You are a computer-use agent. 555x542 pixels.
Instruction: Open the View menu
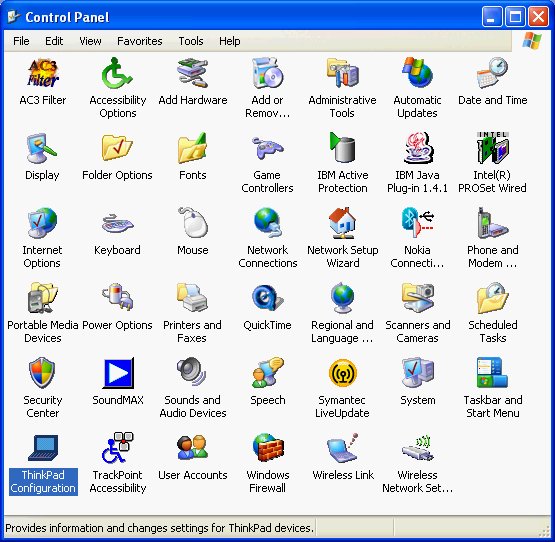coord(90,41)
